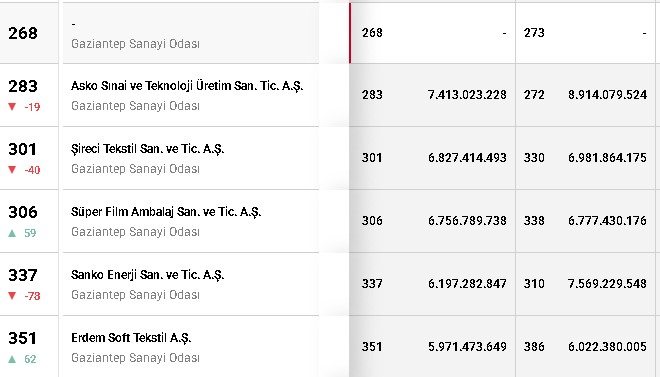Click the value 7.413.023.228 cell
Image resolution: width=660 pixels, height=377 pixels.
point(467,95)
